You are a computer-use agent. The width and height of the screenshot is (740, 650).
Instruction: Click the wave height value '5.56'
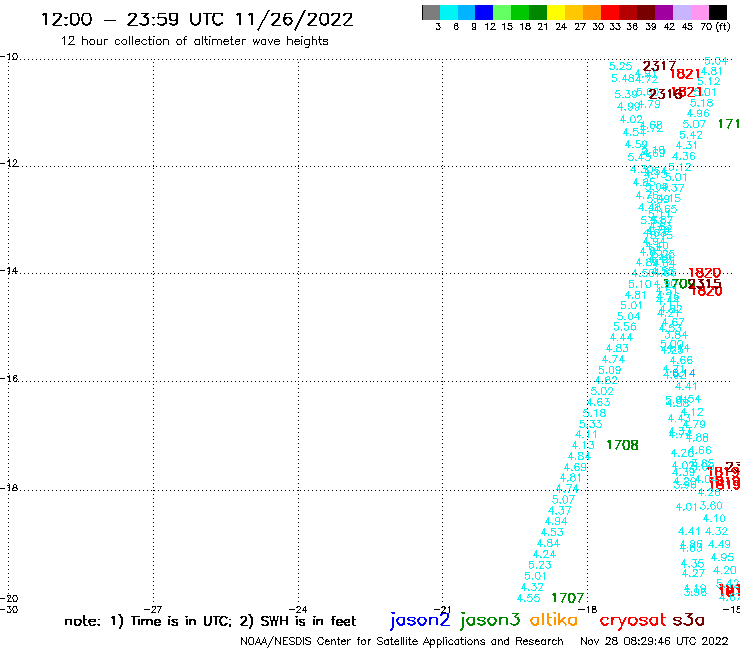tap(625, 327)
